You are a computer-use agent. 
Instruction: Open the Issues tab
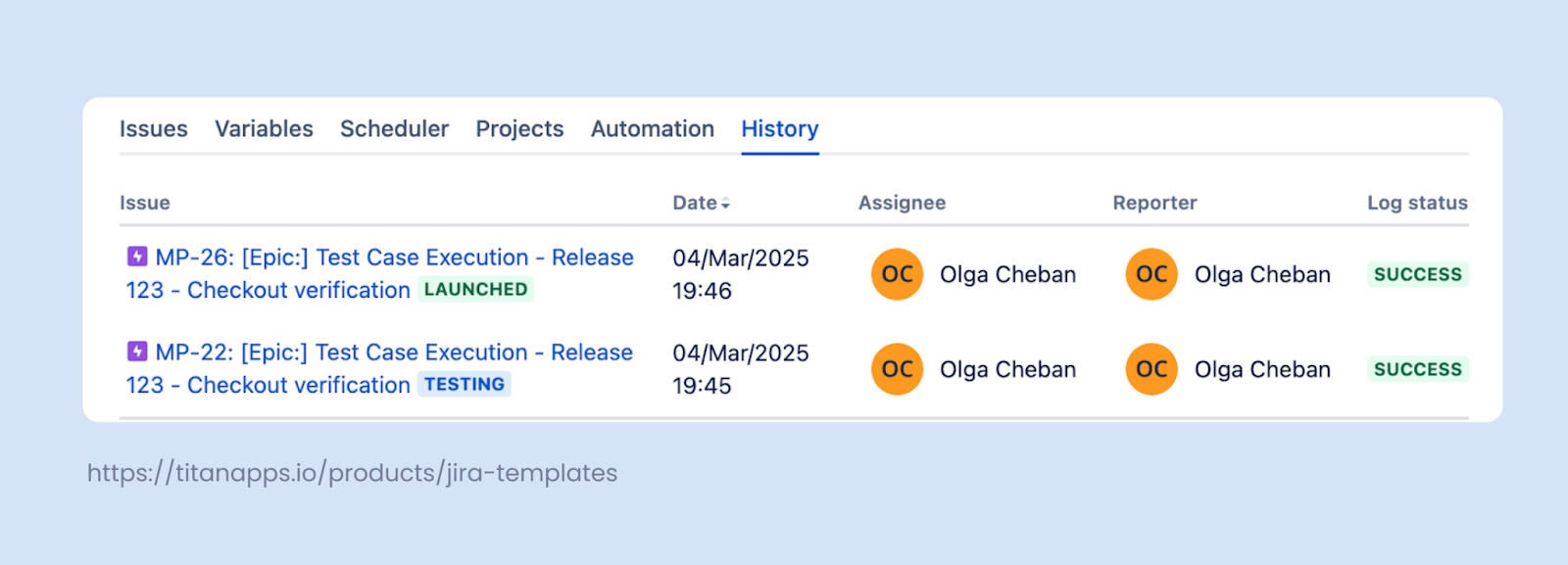(x=154, y=129)
